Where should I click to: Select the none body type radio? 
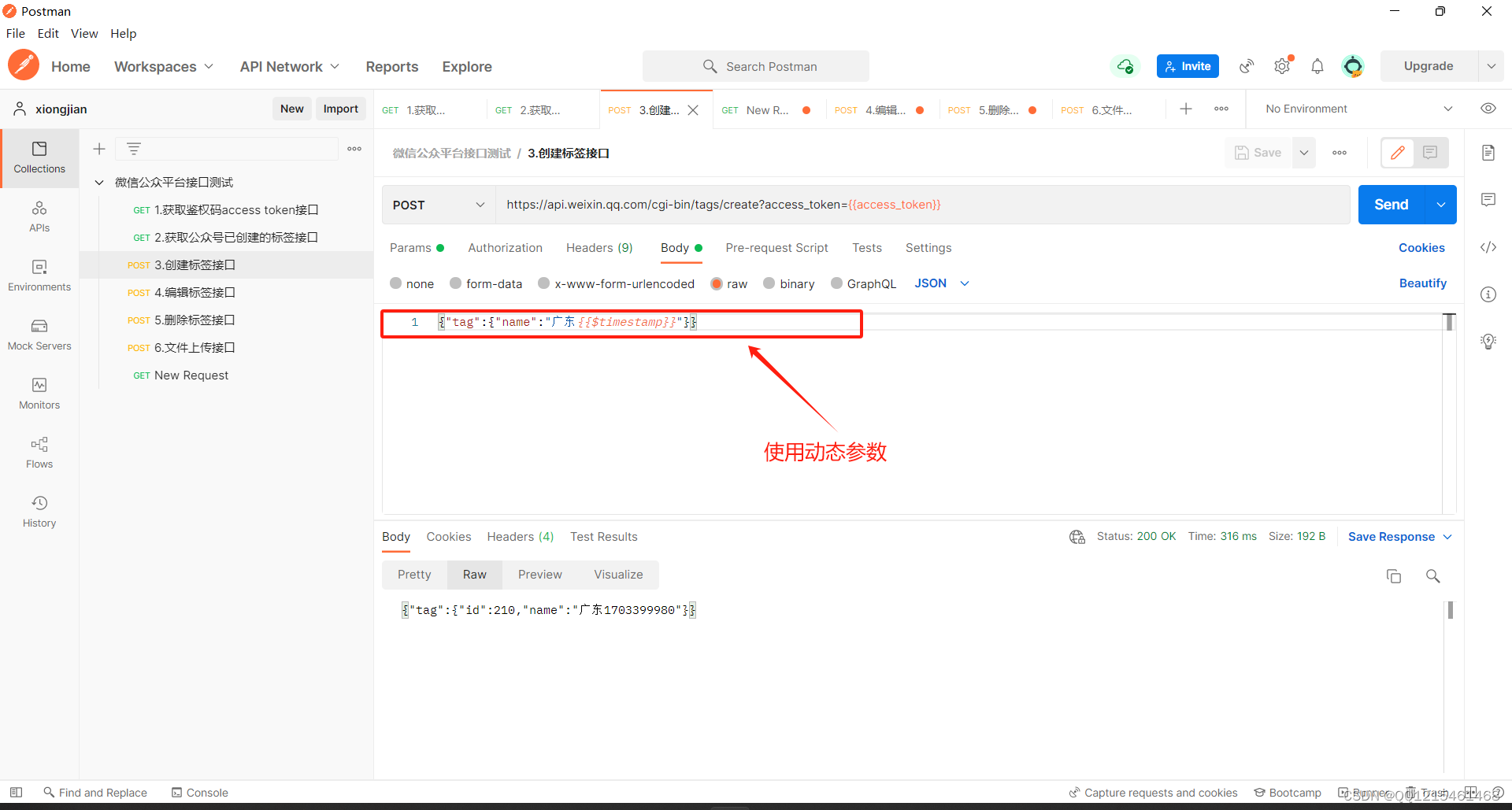(396, 283)
